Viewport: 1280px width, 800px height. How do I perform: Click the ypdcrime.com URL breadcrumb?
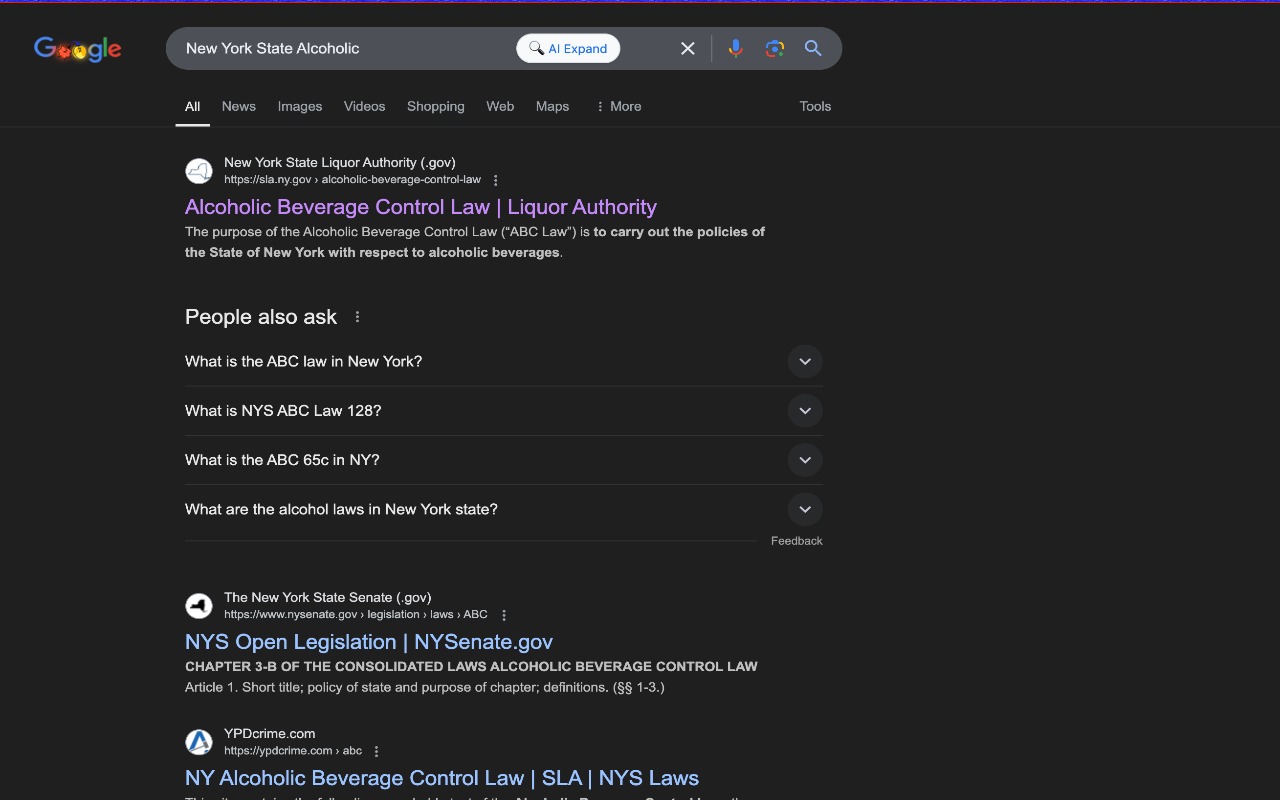(293, 751)
